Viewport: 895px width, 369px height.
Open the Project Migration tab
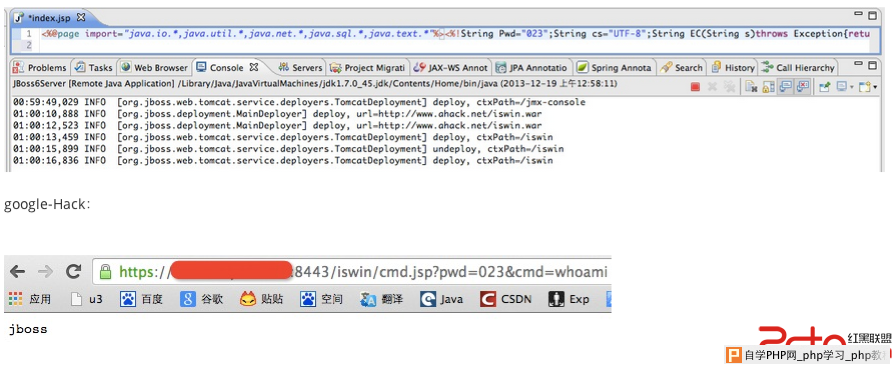(x=368, y=67)
